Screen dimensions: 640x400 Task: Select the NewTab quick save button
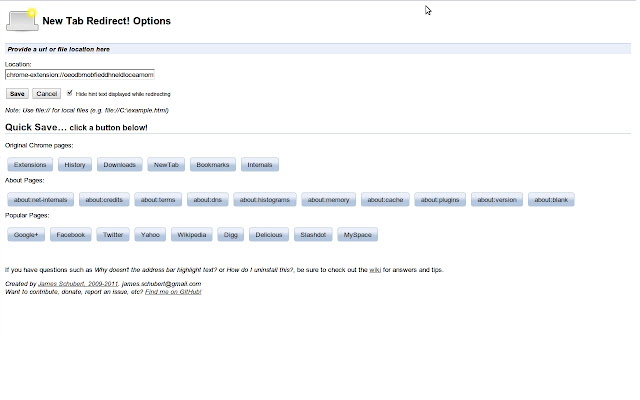(x=166, y=165)
